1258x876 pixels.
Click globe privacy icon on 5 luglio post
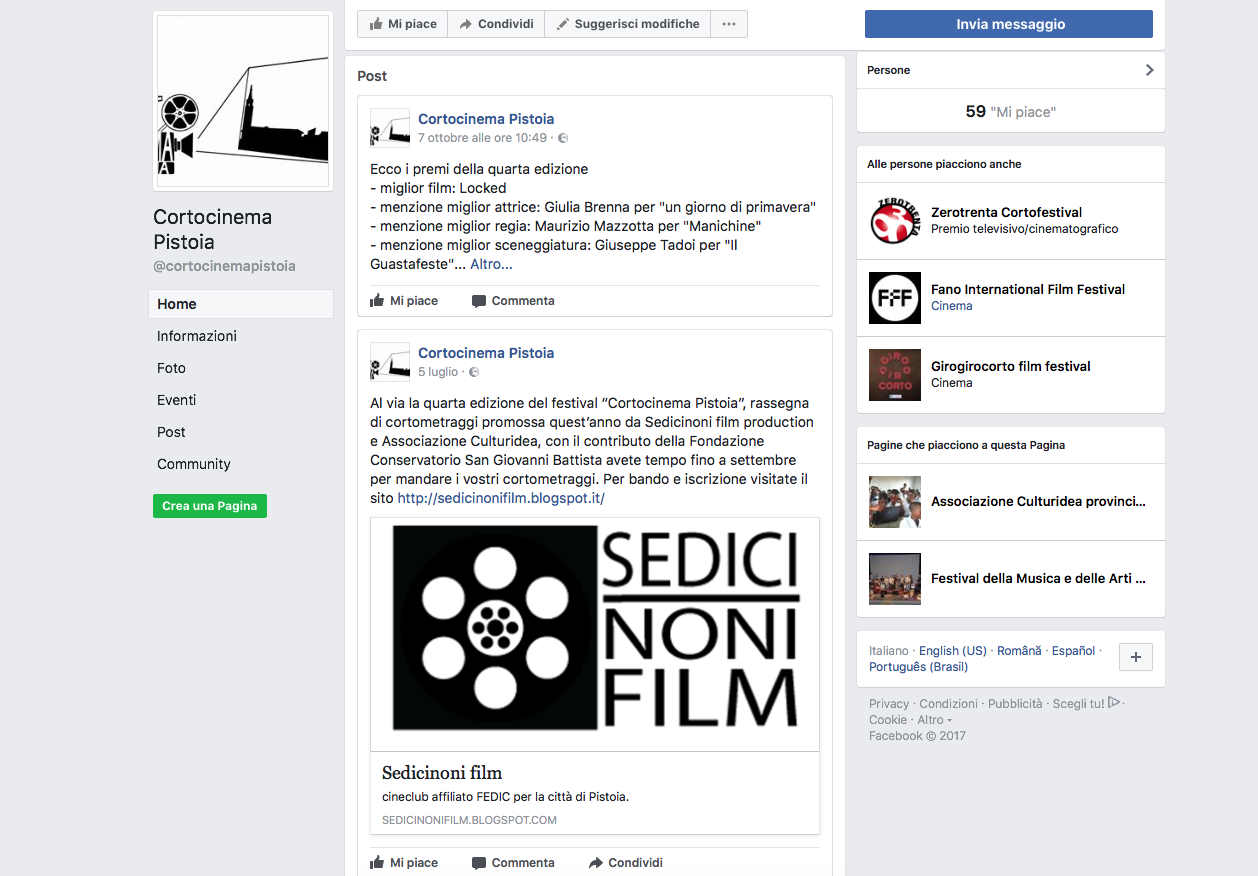click(474, 372)
